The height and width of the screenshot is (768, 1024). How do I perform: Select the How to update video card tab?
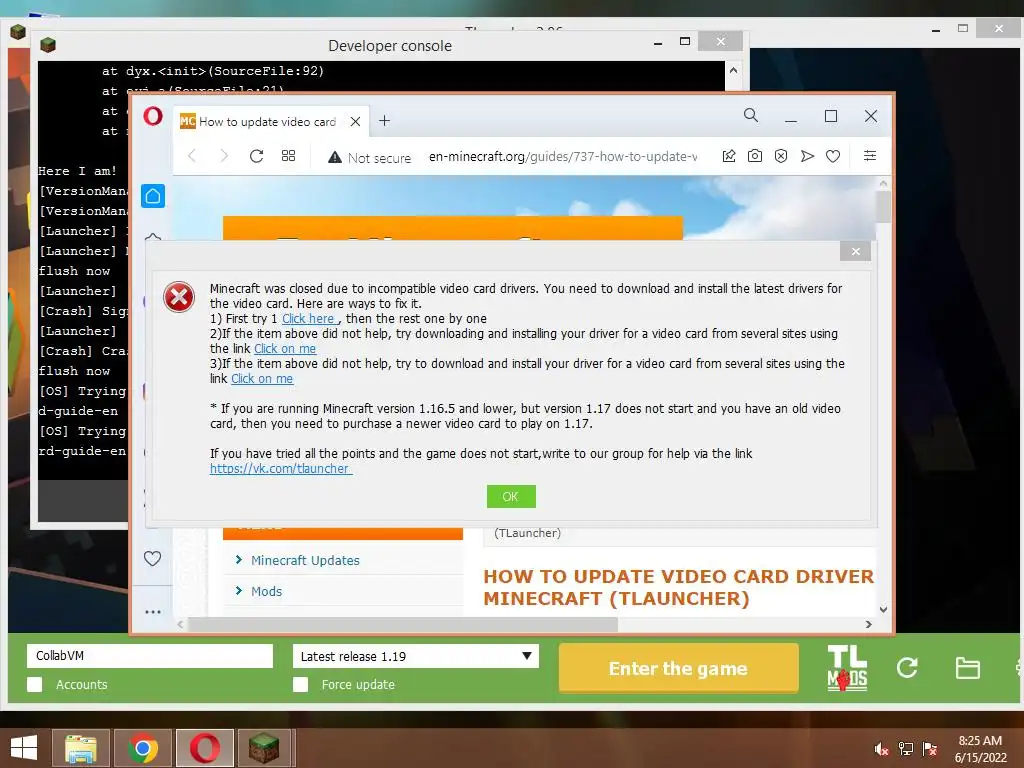coord(271,121)
